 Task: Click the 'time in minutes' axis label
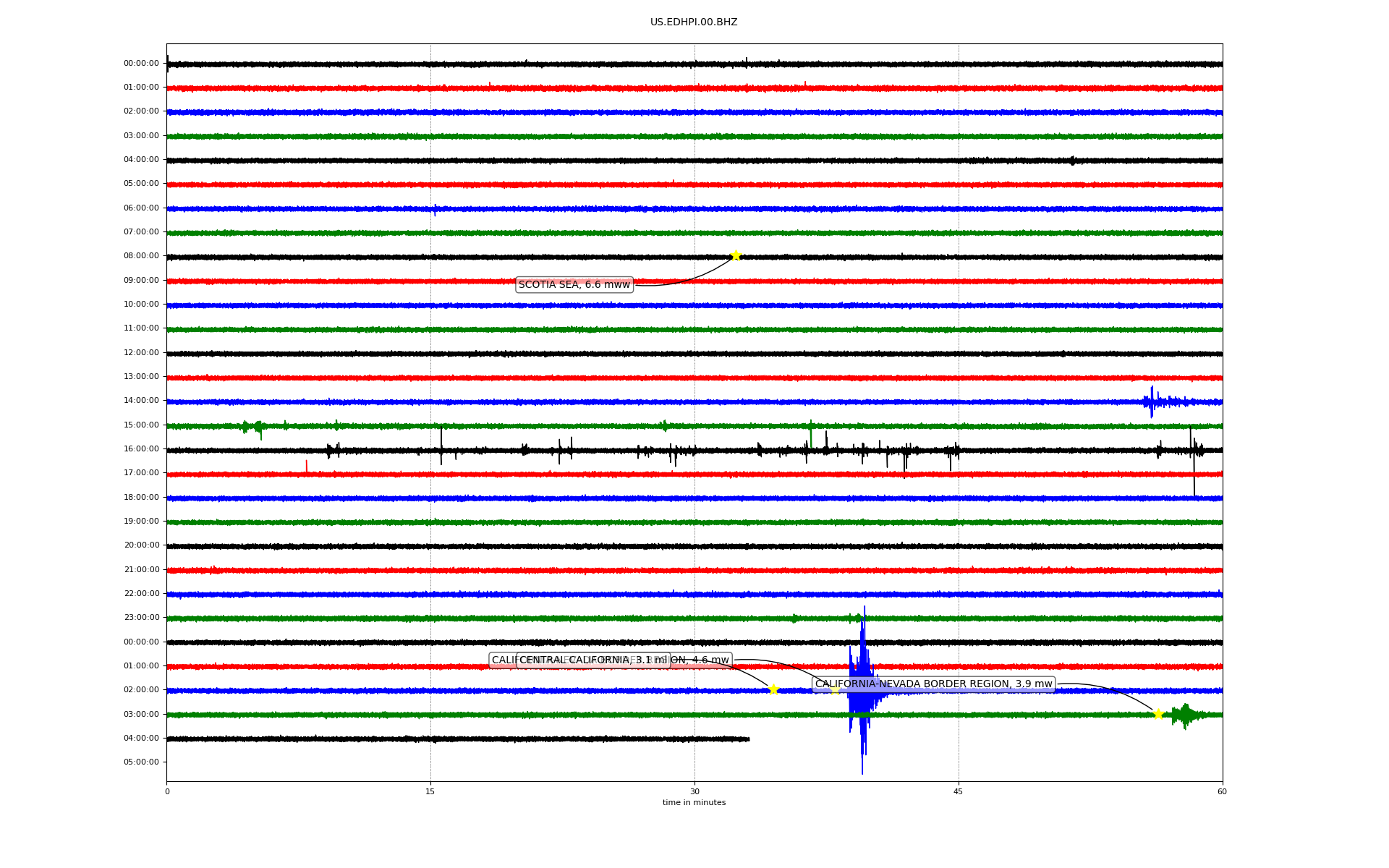pyautogui.click(x=694, y=803)
